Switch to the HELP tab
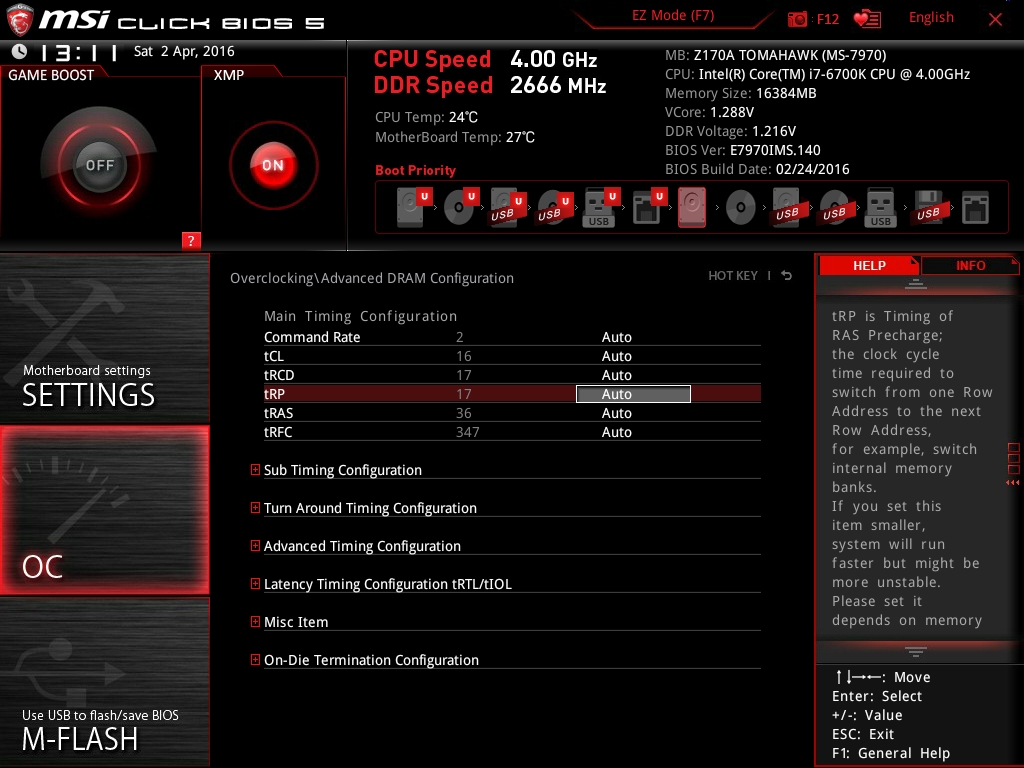 tap(869, 265)
